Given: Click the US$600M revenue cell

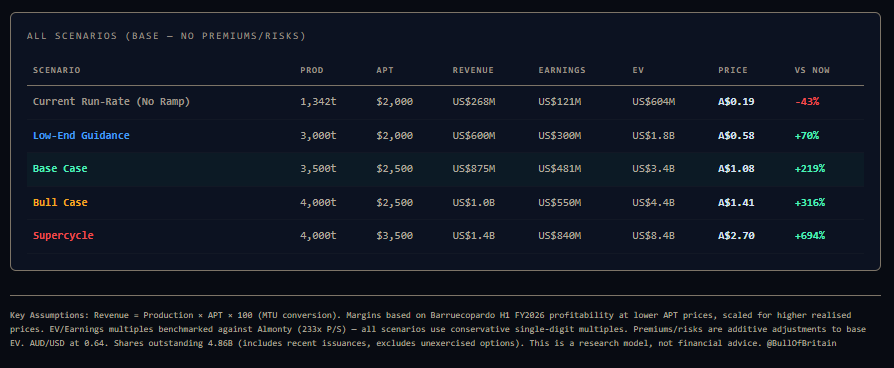Looking at the screenshot, I should tap(474, 135).
